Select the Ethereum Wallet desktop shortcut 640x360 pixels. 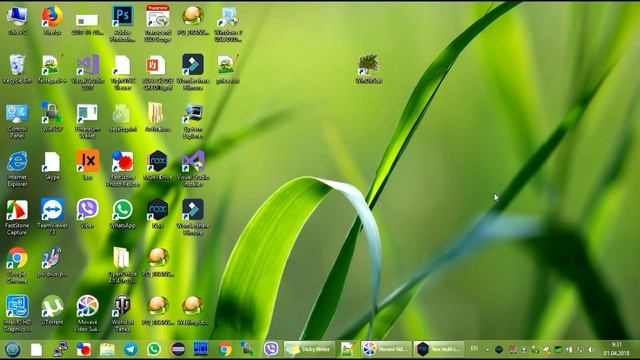tap(87, 121)
